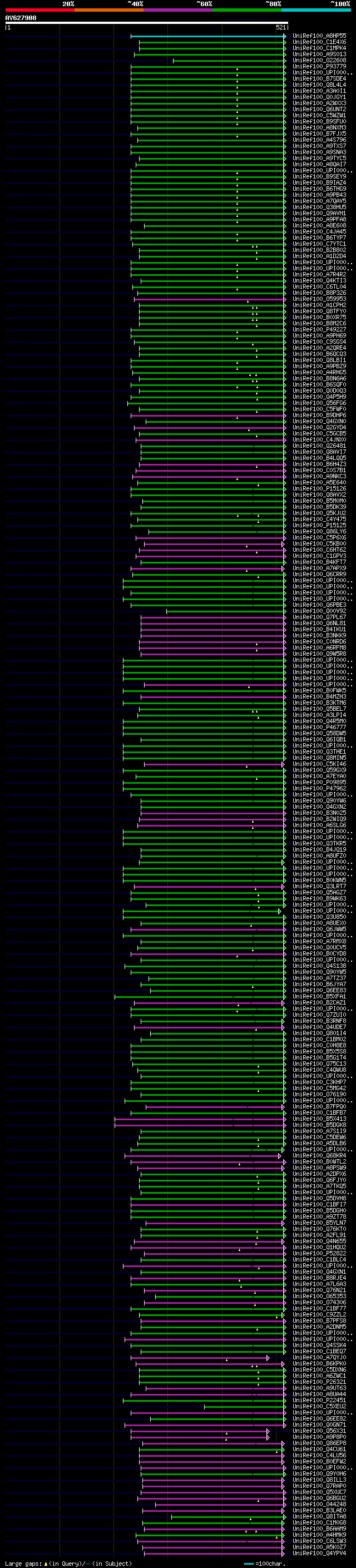Open the UniRef100_Q4SSK4 hit
Viewport: 356px width, 1568px height.
pyautogui.click(x=319, y=1345)
